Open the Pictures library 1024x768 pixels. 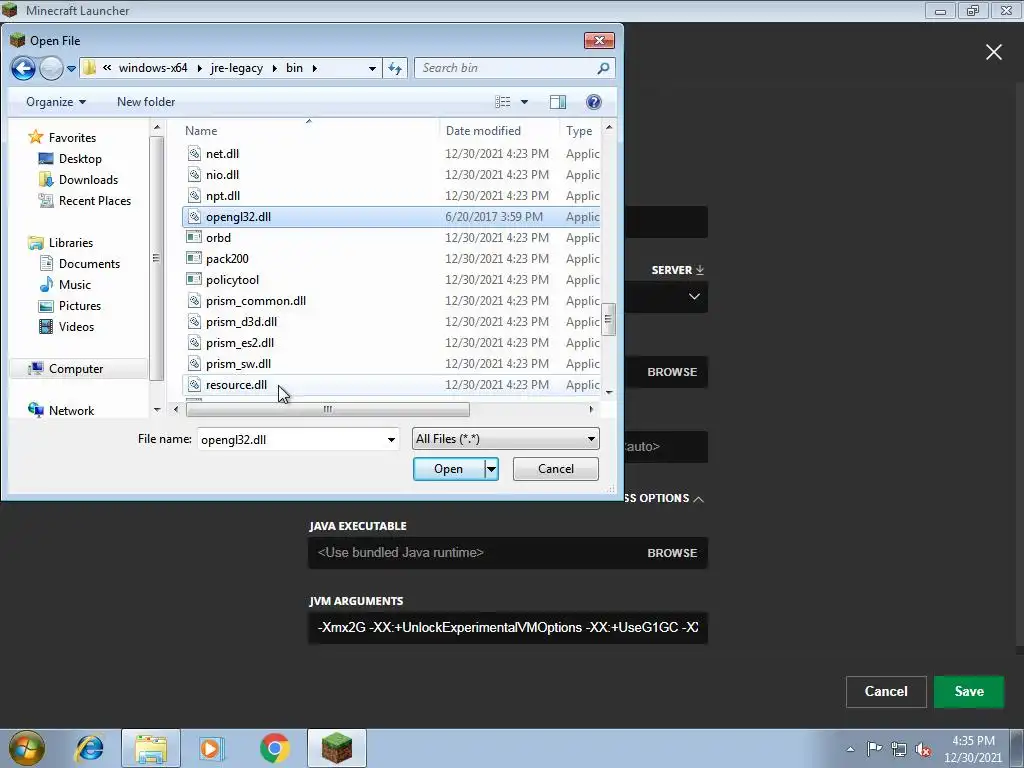coord(80,306)
